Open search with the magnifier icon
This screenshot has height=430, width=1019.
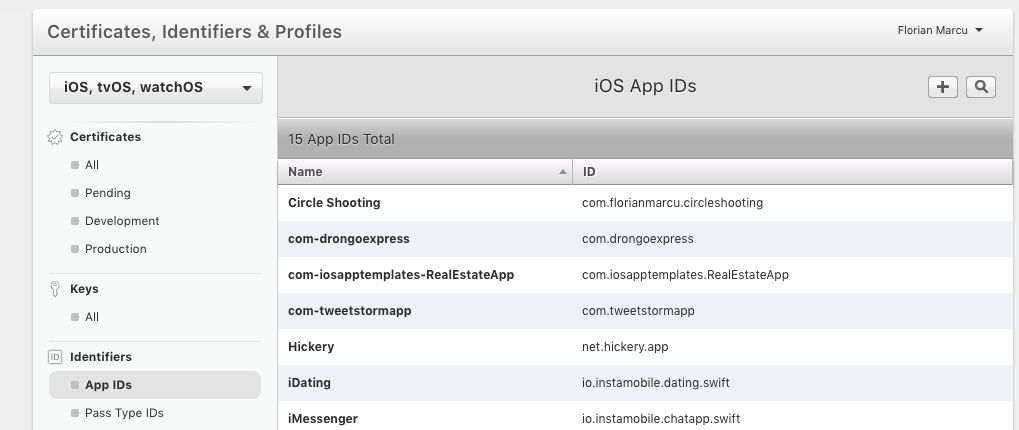point(980,87)
